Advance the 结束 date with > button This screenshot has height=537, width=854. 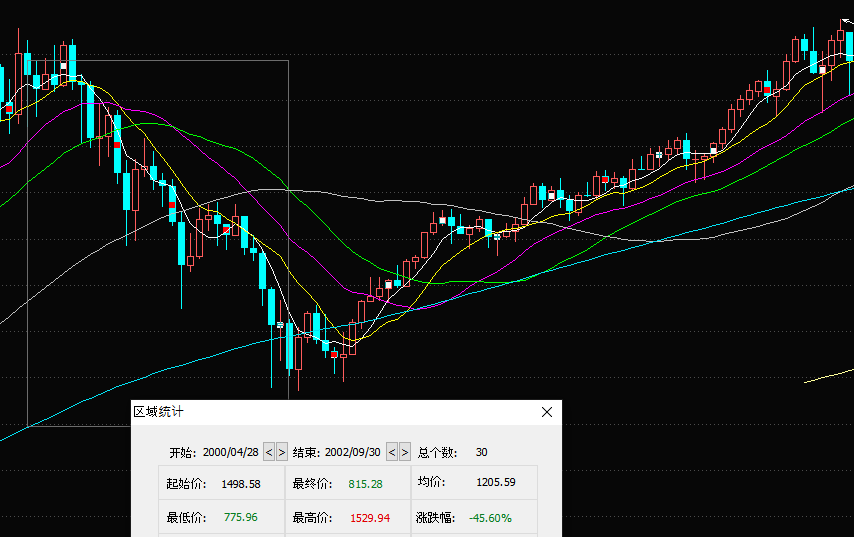(405, 452)
